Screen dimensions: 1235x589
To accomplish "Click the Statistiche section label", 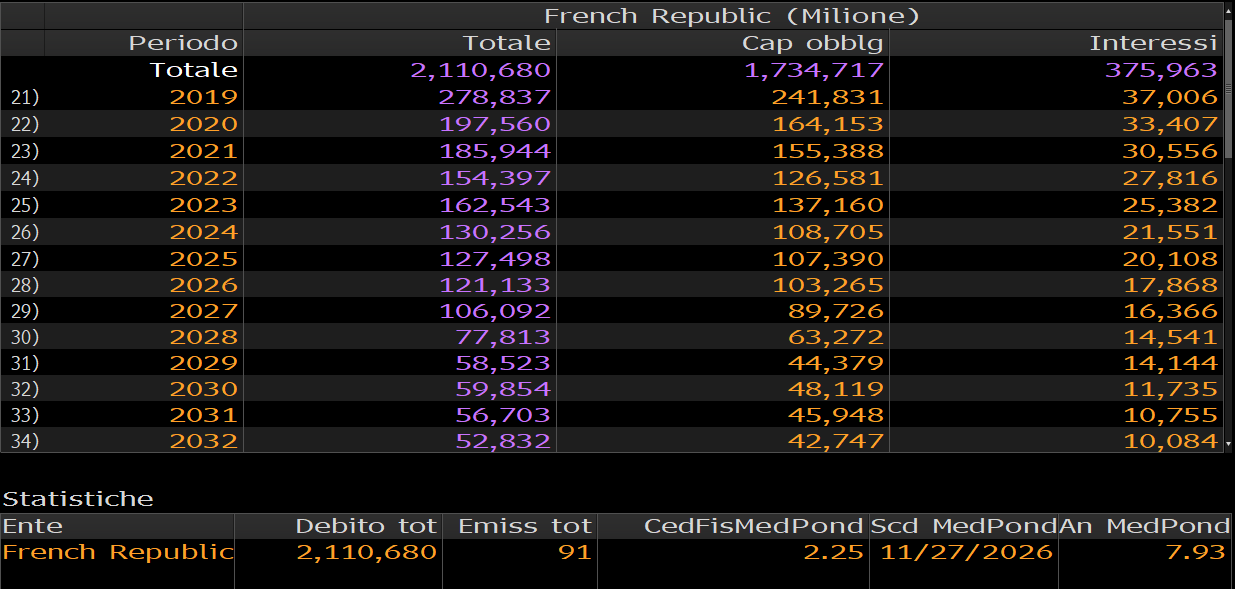I will [78, 499].
